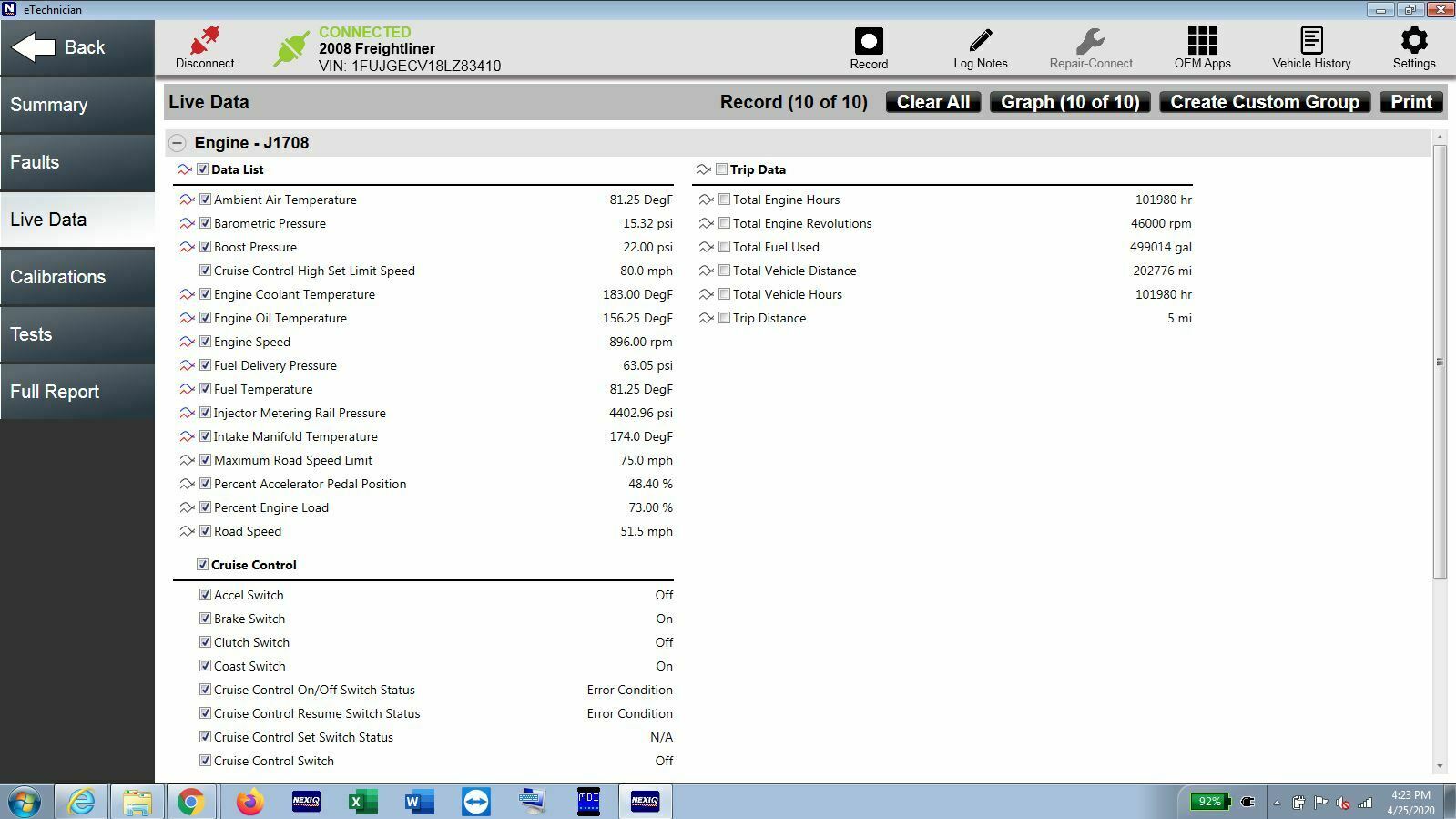Open OEM Apps grid icon

(x=1202, y=40)
